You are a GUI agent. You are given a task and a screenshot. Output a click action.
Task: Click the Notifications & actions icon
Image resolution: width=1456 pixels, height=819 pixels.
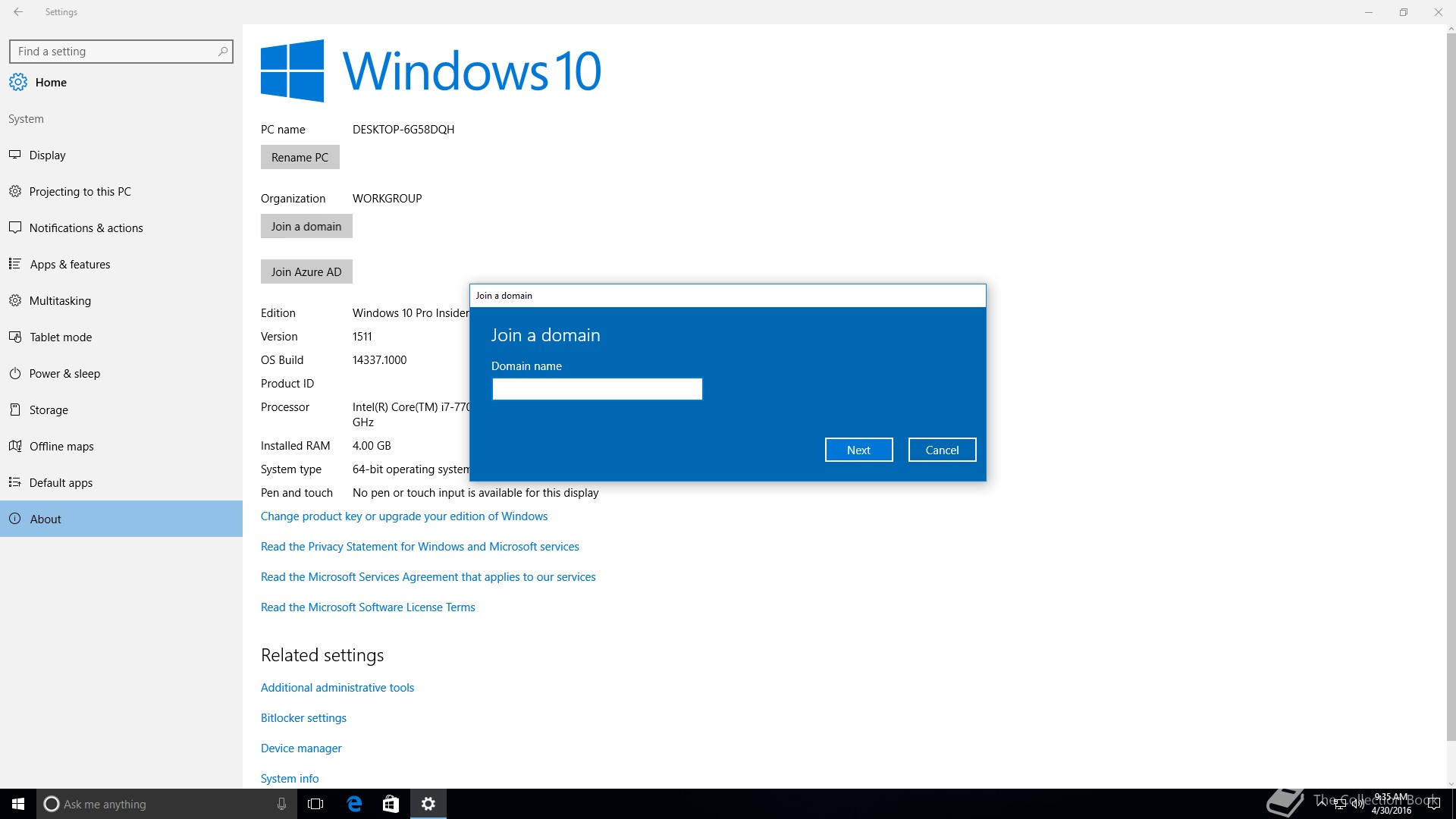14,227
